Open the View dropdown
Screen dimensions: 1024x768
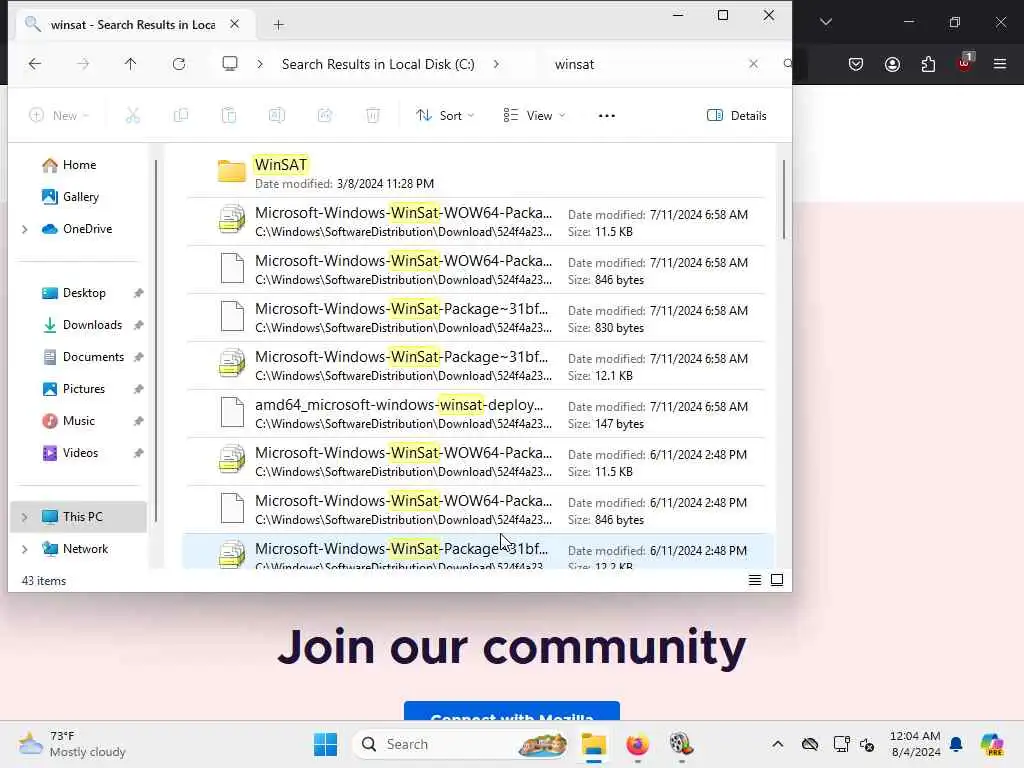[535, 116]
